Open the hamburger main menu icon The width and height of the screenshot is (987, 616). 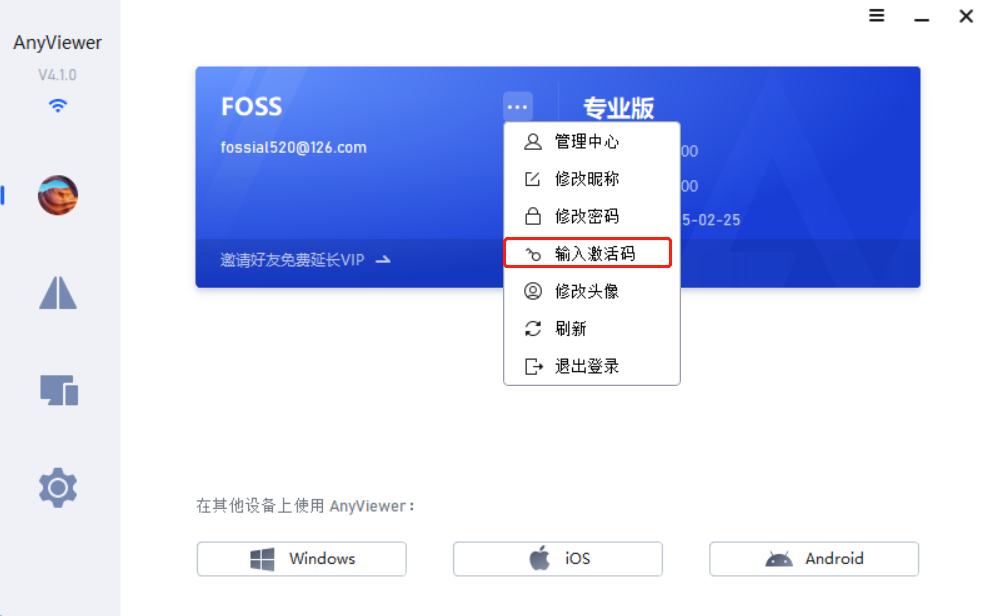(x=876, y=16)
